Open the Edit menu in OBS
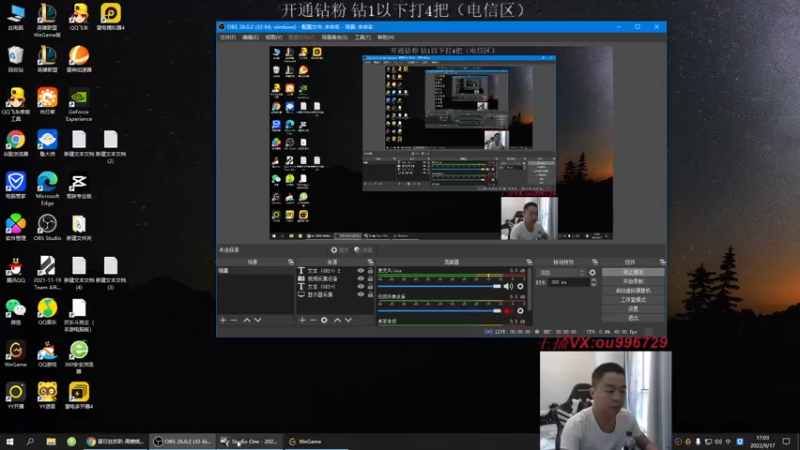 (x=250, y=37)
